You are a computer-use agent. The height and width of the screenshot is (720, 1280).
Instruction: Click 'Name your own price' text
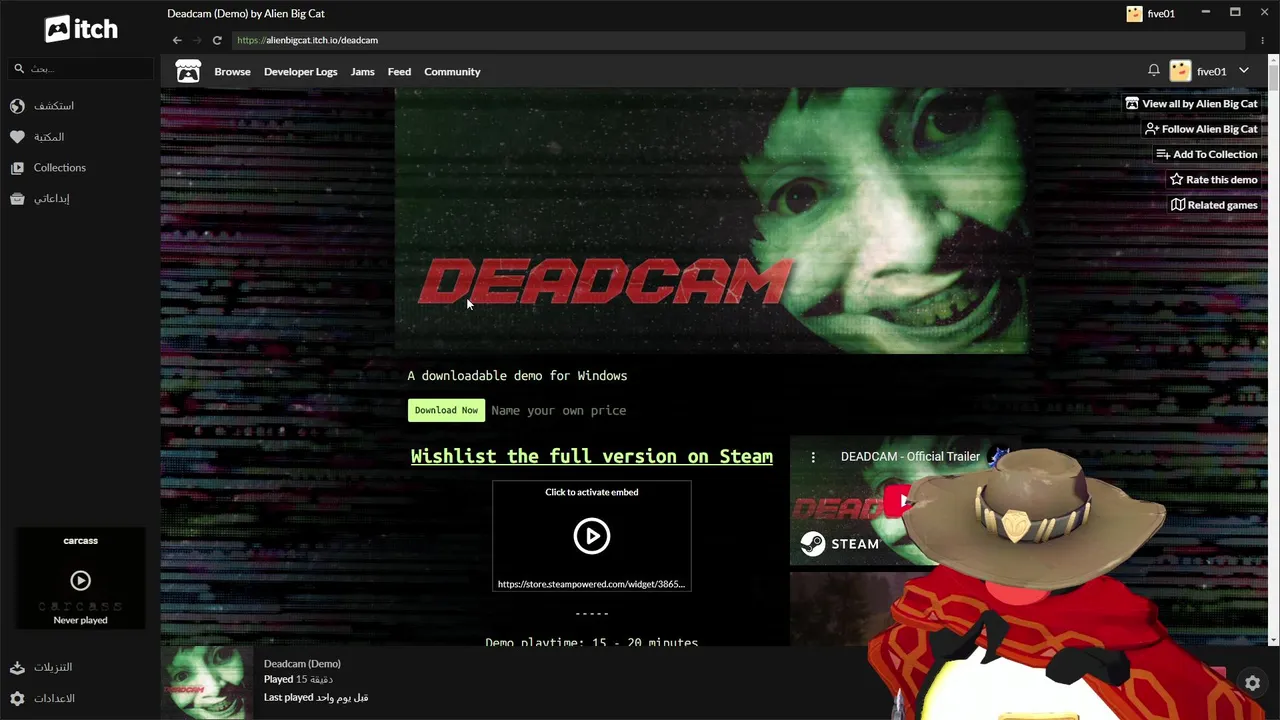[x=558, y=410]
